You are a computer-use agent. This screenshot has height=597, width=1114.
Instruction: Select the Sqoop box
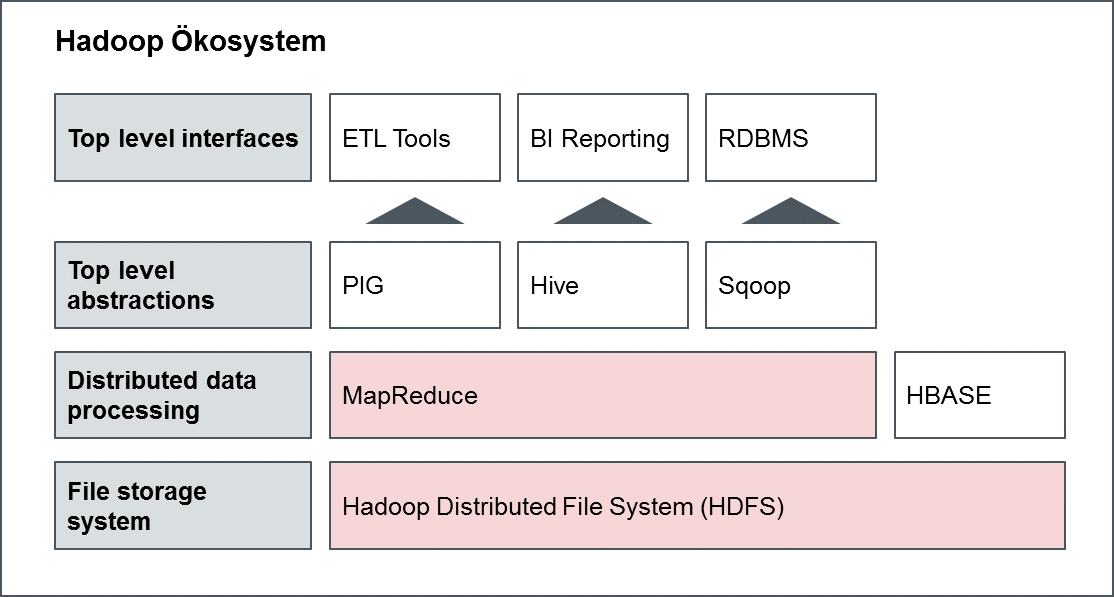tap(791, 285)
